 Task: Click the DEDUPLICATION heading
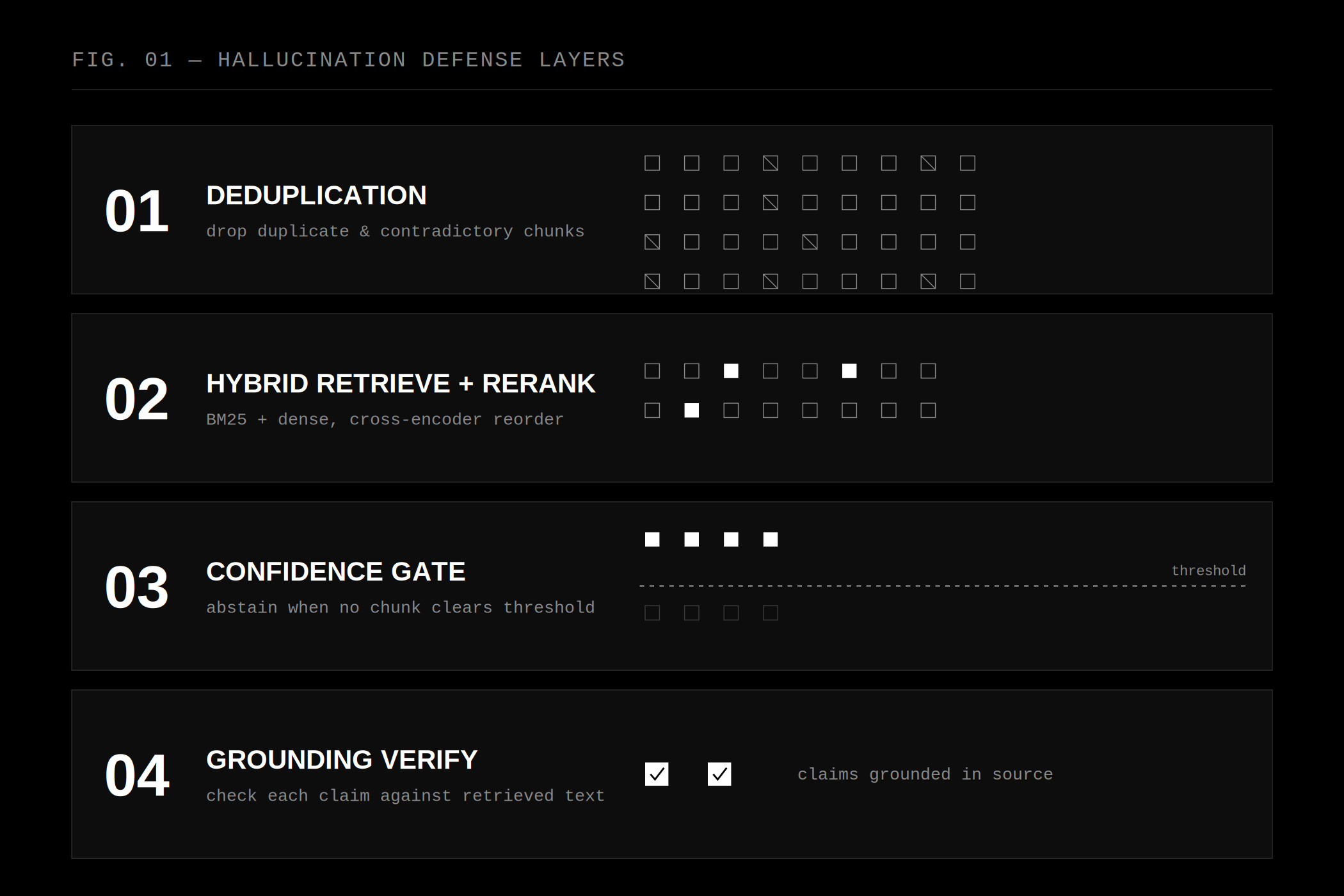tap(316, 195)
